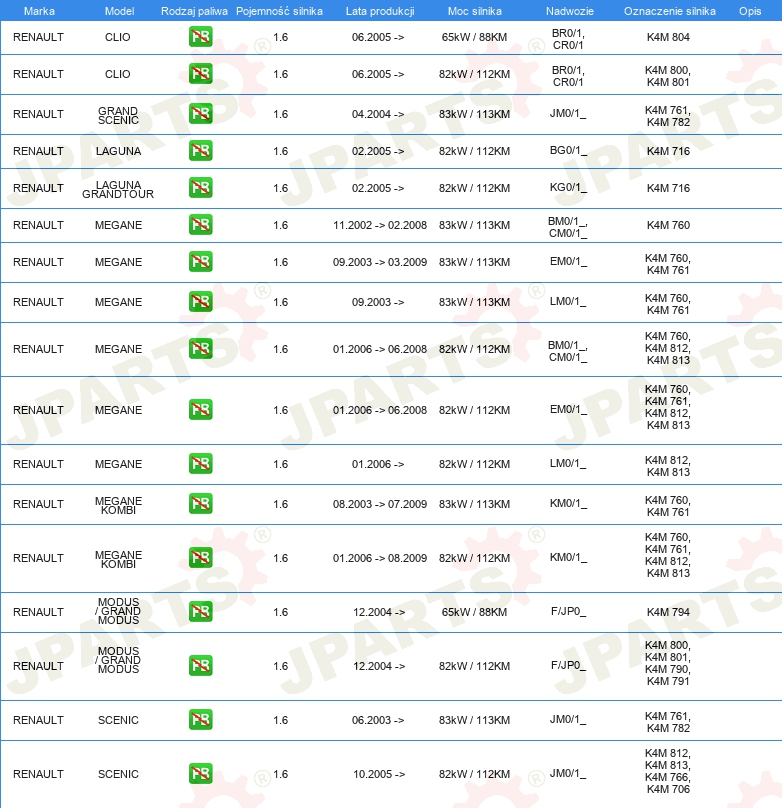Click the GRAND SCENIC model name

point(118,115)
